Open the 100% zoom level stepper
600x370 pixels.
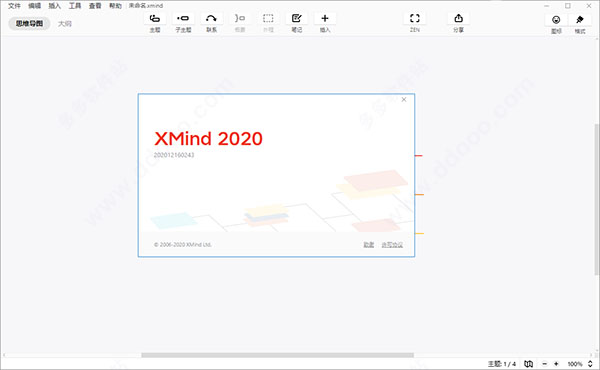[x=590, y=363]
